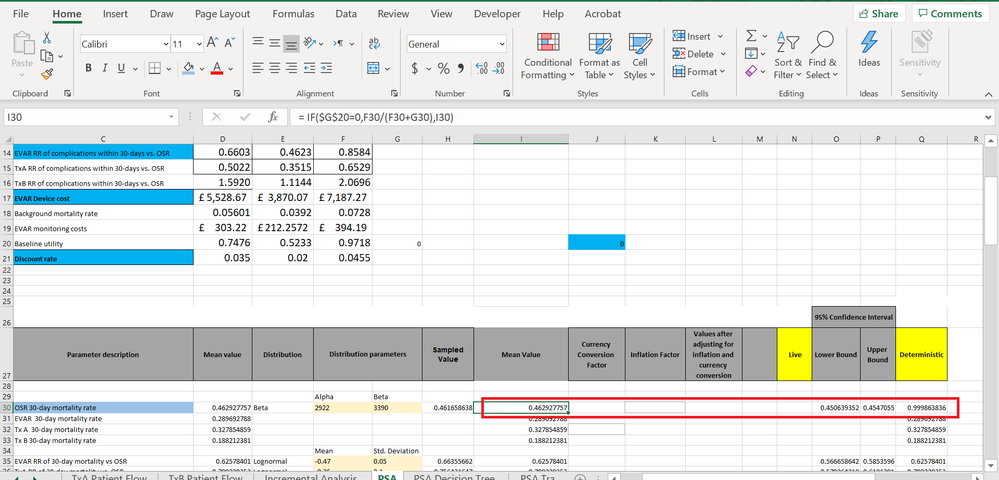The width and height of the screenshot is (999, 480).
Task: Switch to the Formulas tab
Action: pyautogui.click(x=293, y=13)
